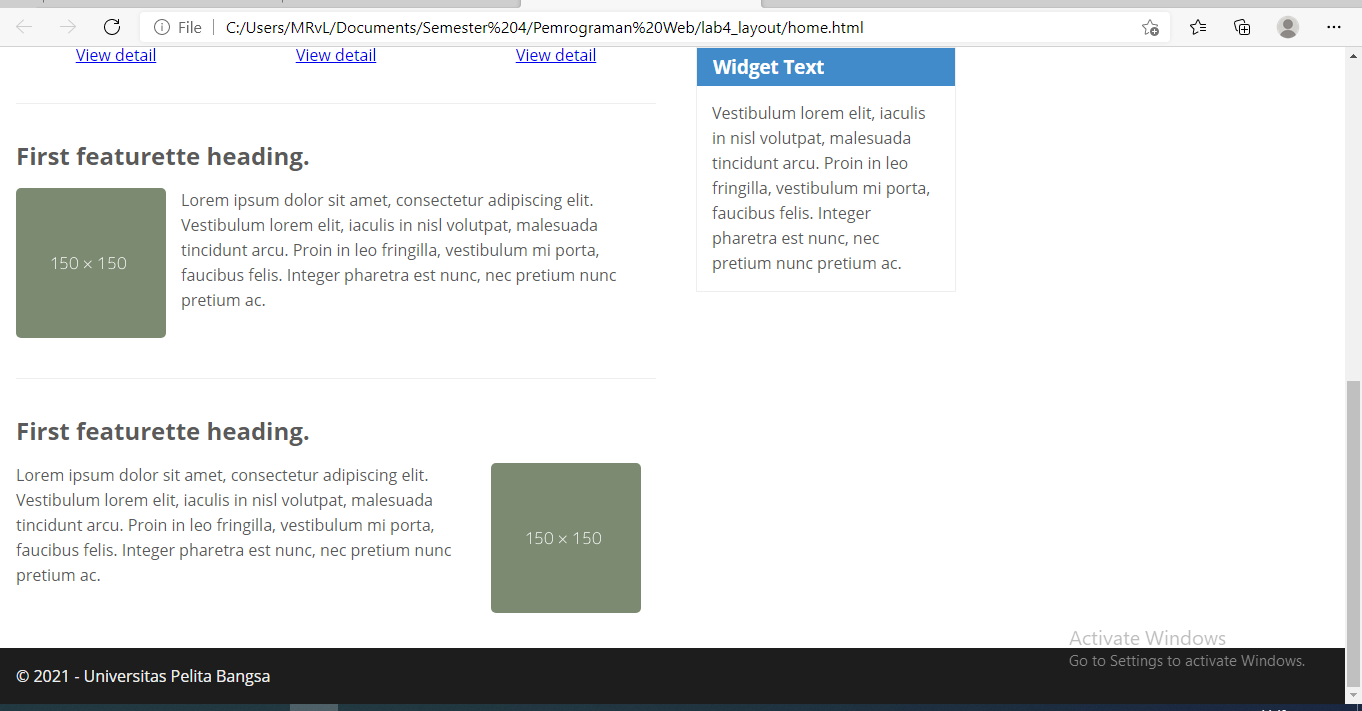
Task: Click the rightmost View detail link
Action: pos(555,55)
